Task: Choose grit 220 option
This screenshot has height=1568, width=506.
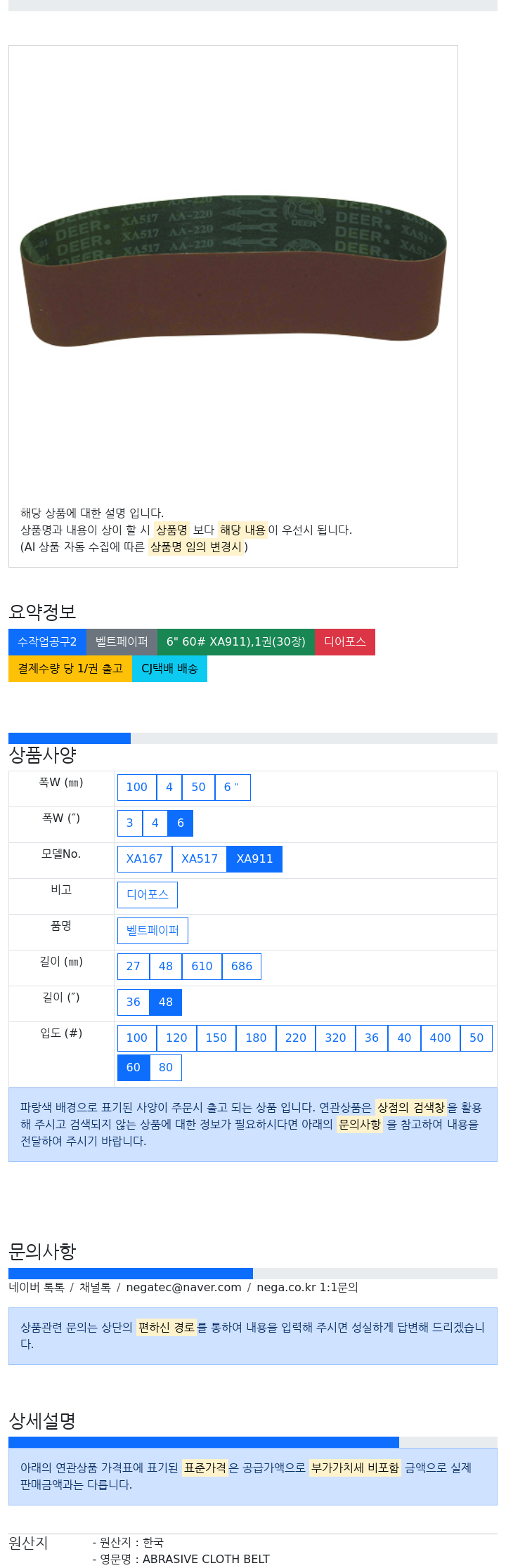Action: point(296,1038)
